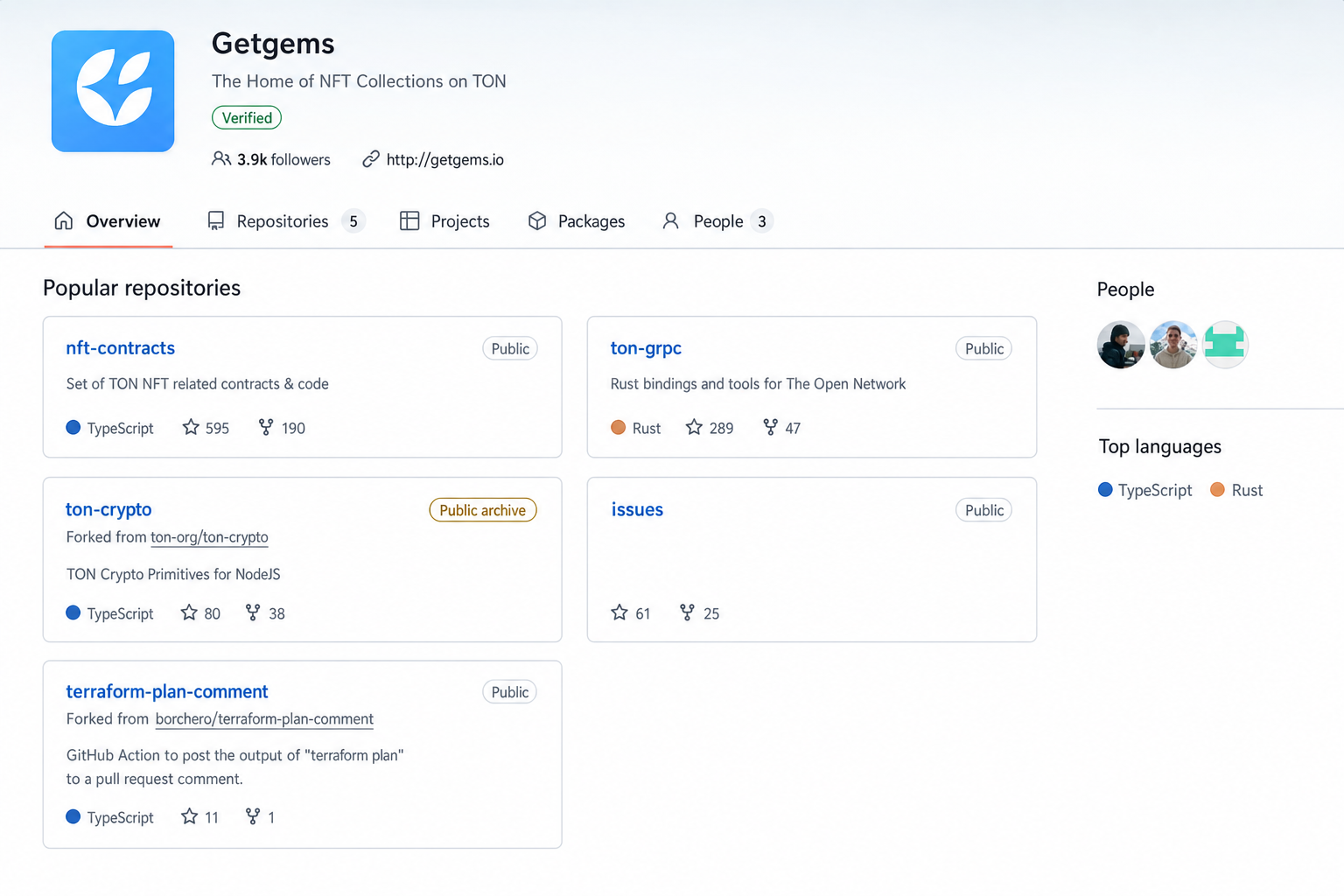Image resolution: width=1344 pixels, height=896 pixels.
Task: Click the People count badge 3
Action: pyautogui.click(x=762, y=221)
